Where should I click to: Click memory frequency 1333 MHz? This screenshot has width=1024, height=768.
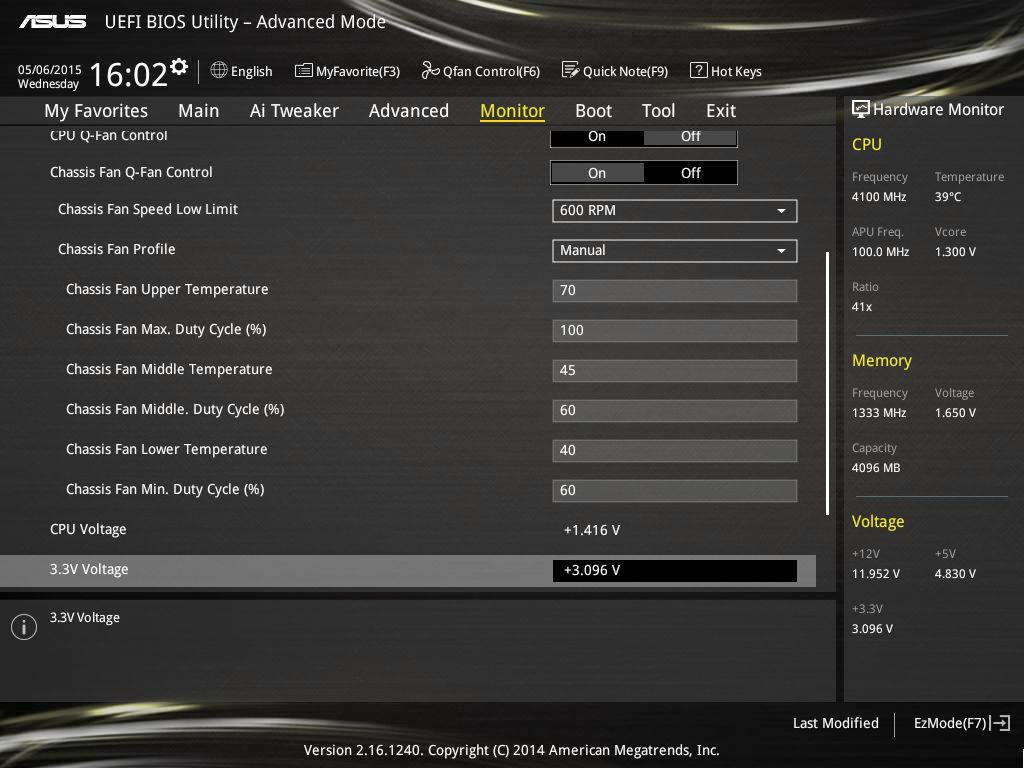pyautogui.click(x=878, y=413)
